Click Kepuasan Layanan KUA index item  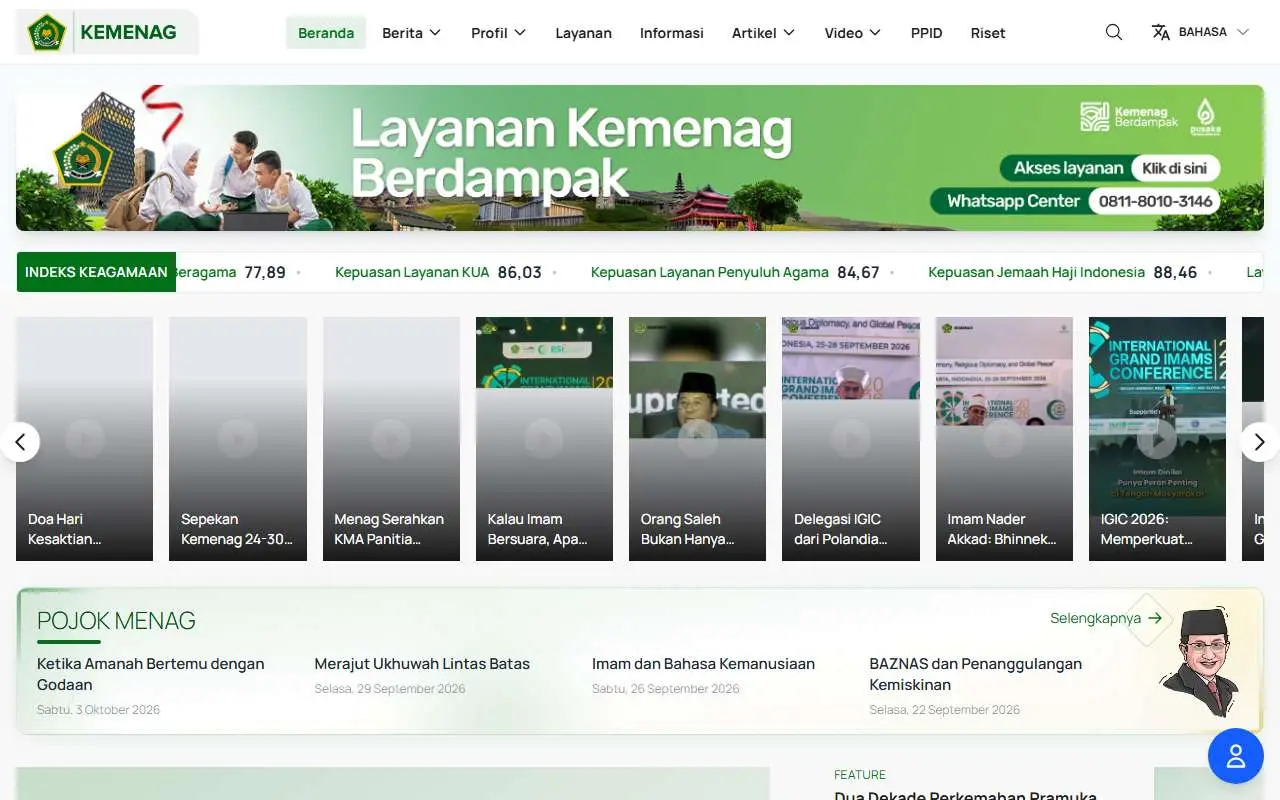click(x=438, y=272)
